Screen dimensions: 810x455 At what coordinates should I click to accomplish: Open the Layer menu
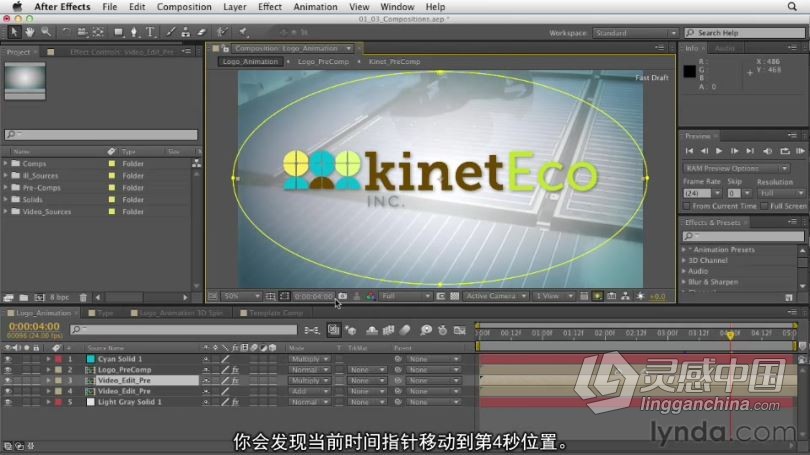tap(235, 7)
